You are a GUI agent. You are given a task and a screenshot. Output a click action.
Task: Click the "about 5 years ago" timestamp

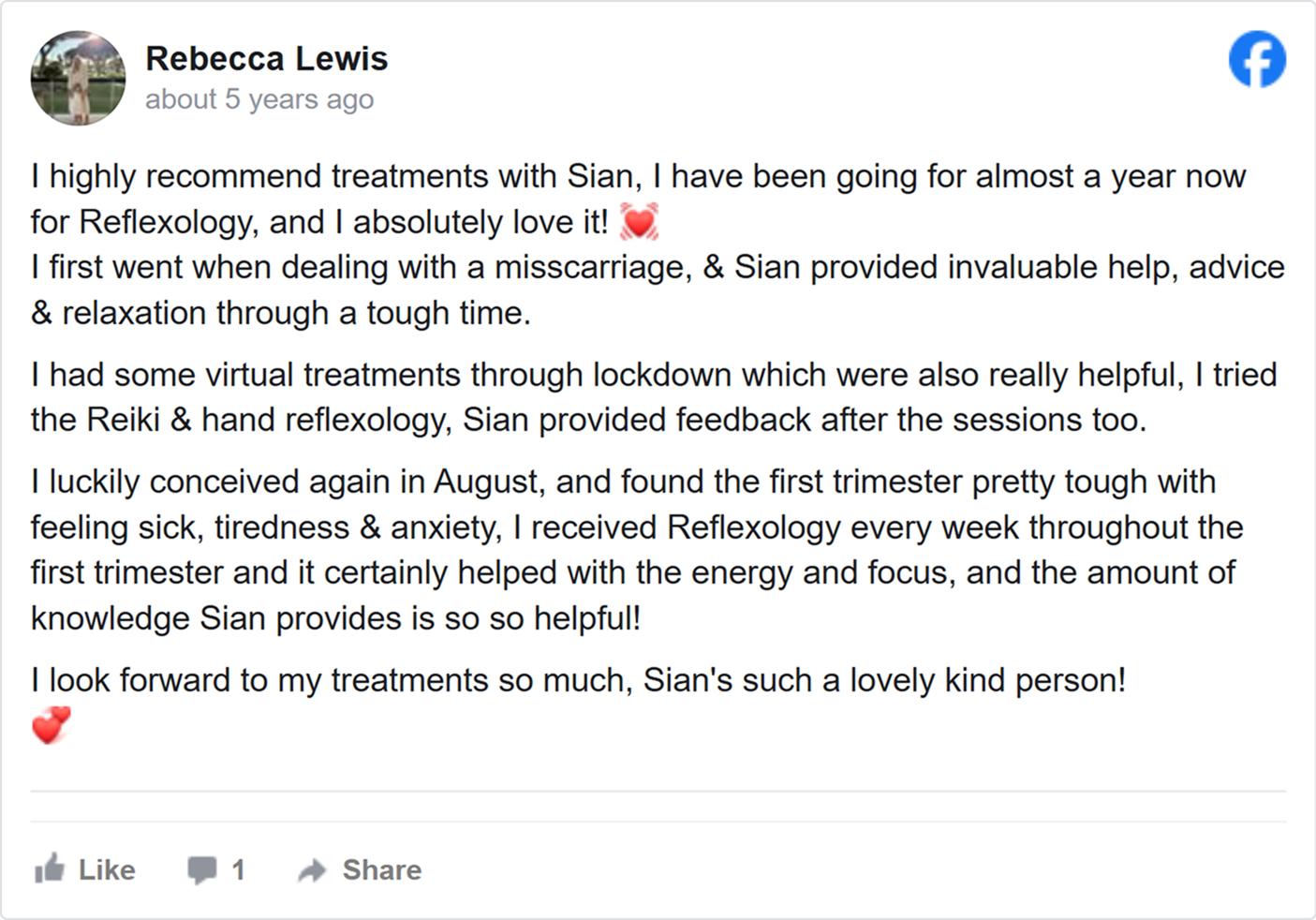pos(259,99)
